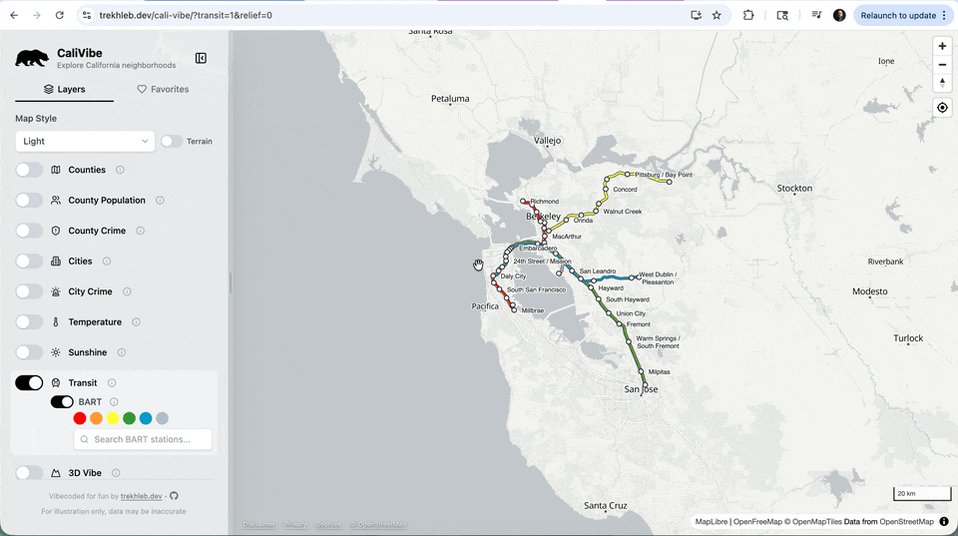Open the OpenMapTiles attribution link
Viewport: 958px width, 536px height.
(x=813, y=521)
